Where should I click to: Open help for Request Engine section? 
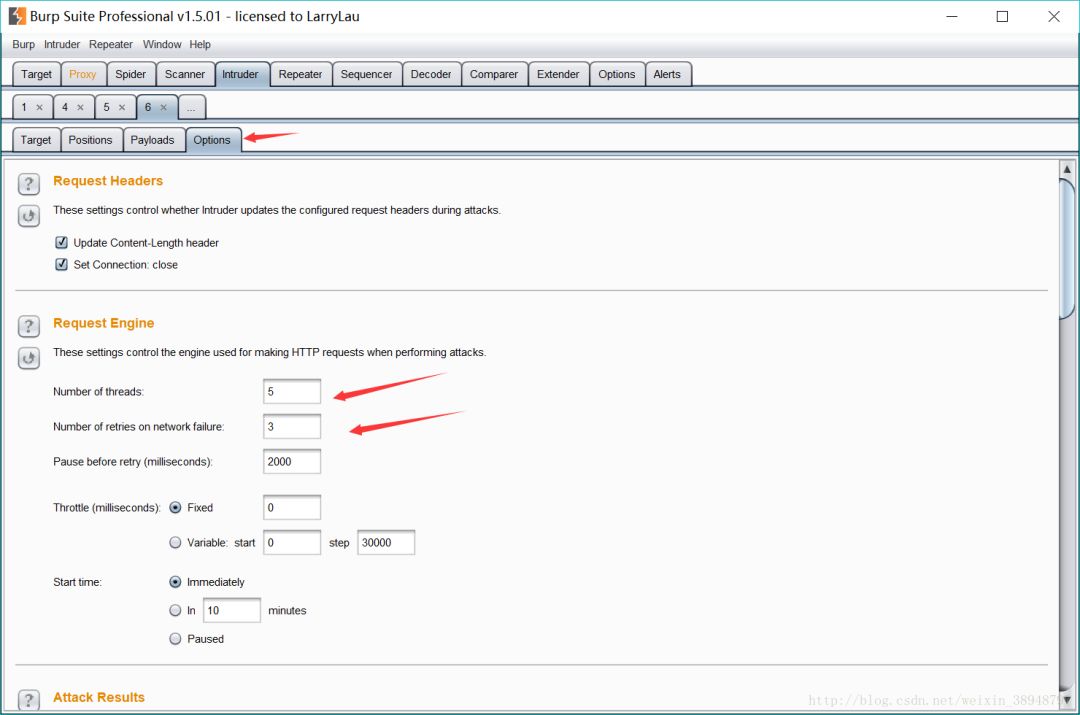click(28, 326)
